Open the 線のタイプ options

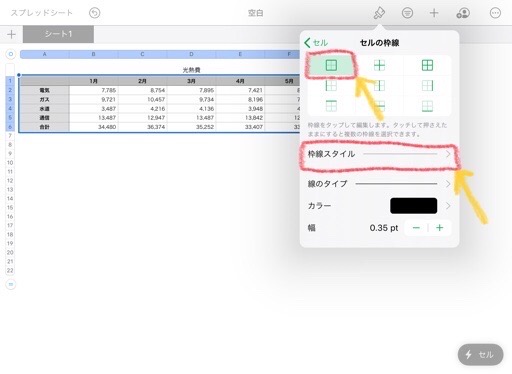(x=379, y=184)
